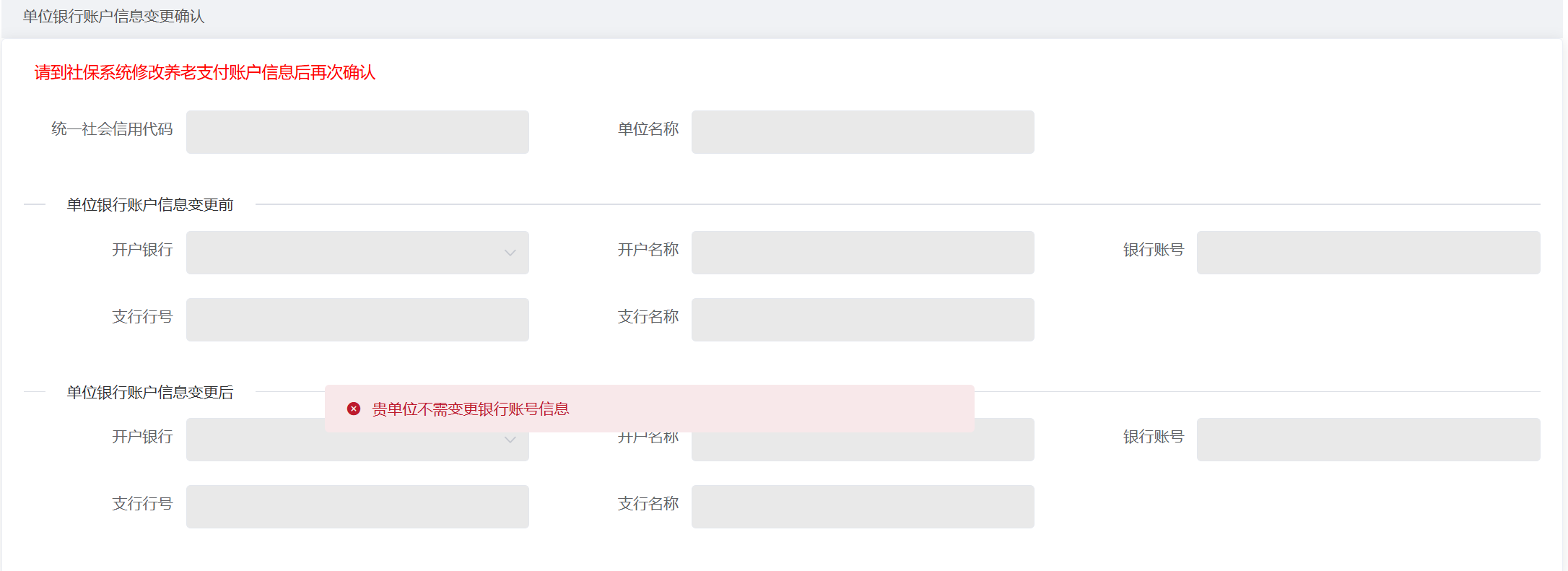Expand 开户银行 dropdown chevron in 变更后 section

point(510,440)
